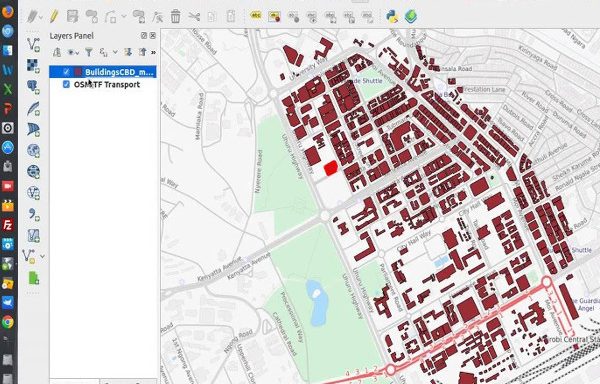Click the green stacked-layers plugin icon
The image size is (600, 384).
[411, 16]
